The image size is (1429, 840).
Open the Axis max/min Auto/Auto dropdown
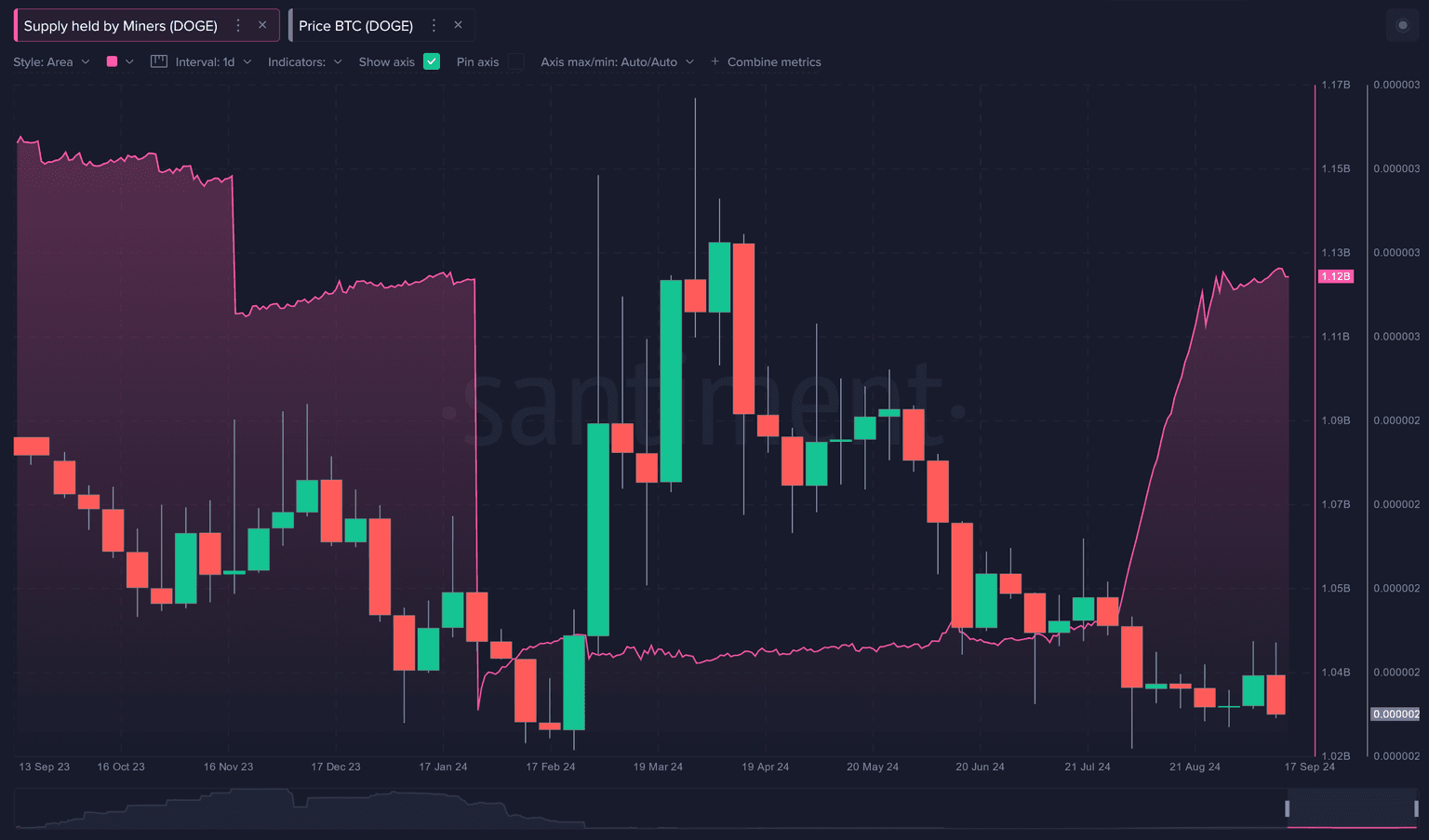(x=617, y=62)
